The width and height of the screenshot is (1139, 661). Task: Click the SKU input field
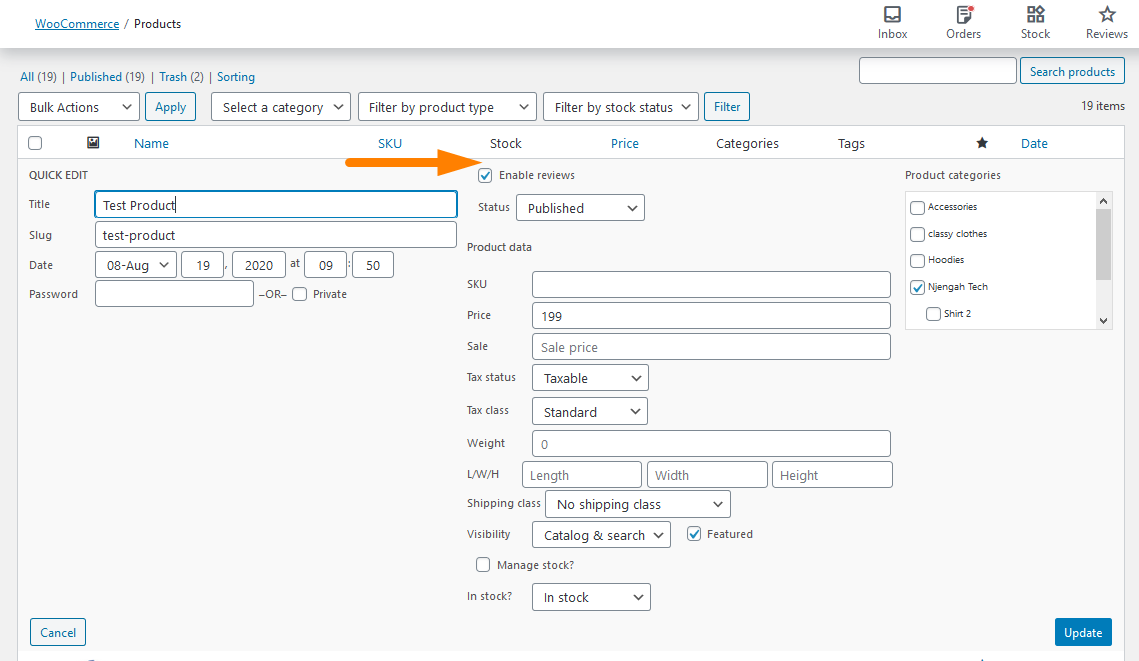click(x=711, y=284)
